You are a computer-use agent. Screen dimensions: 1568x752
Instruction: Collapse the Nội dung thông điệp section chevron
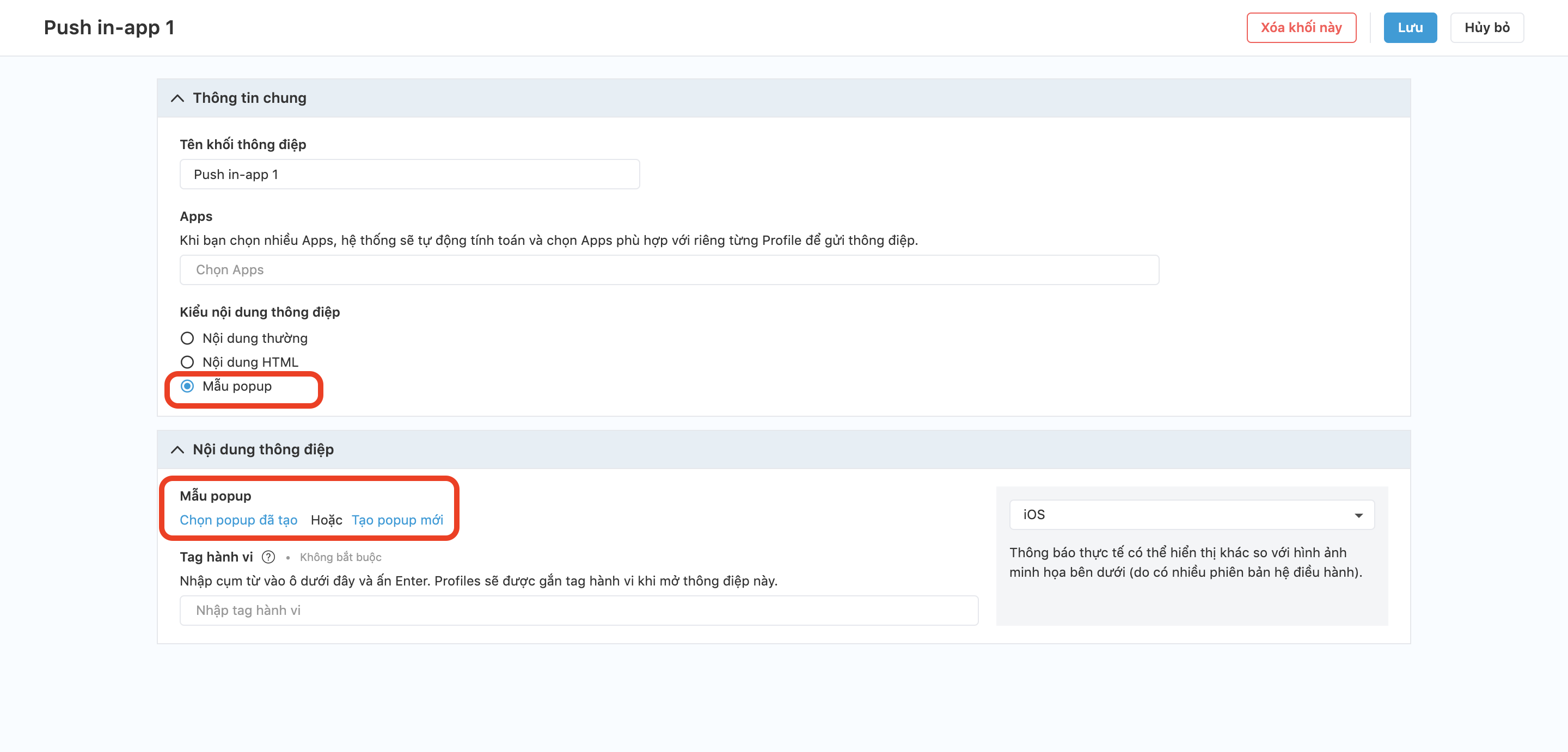coord(177,449)
